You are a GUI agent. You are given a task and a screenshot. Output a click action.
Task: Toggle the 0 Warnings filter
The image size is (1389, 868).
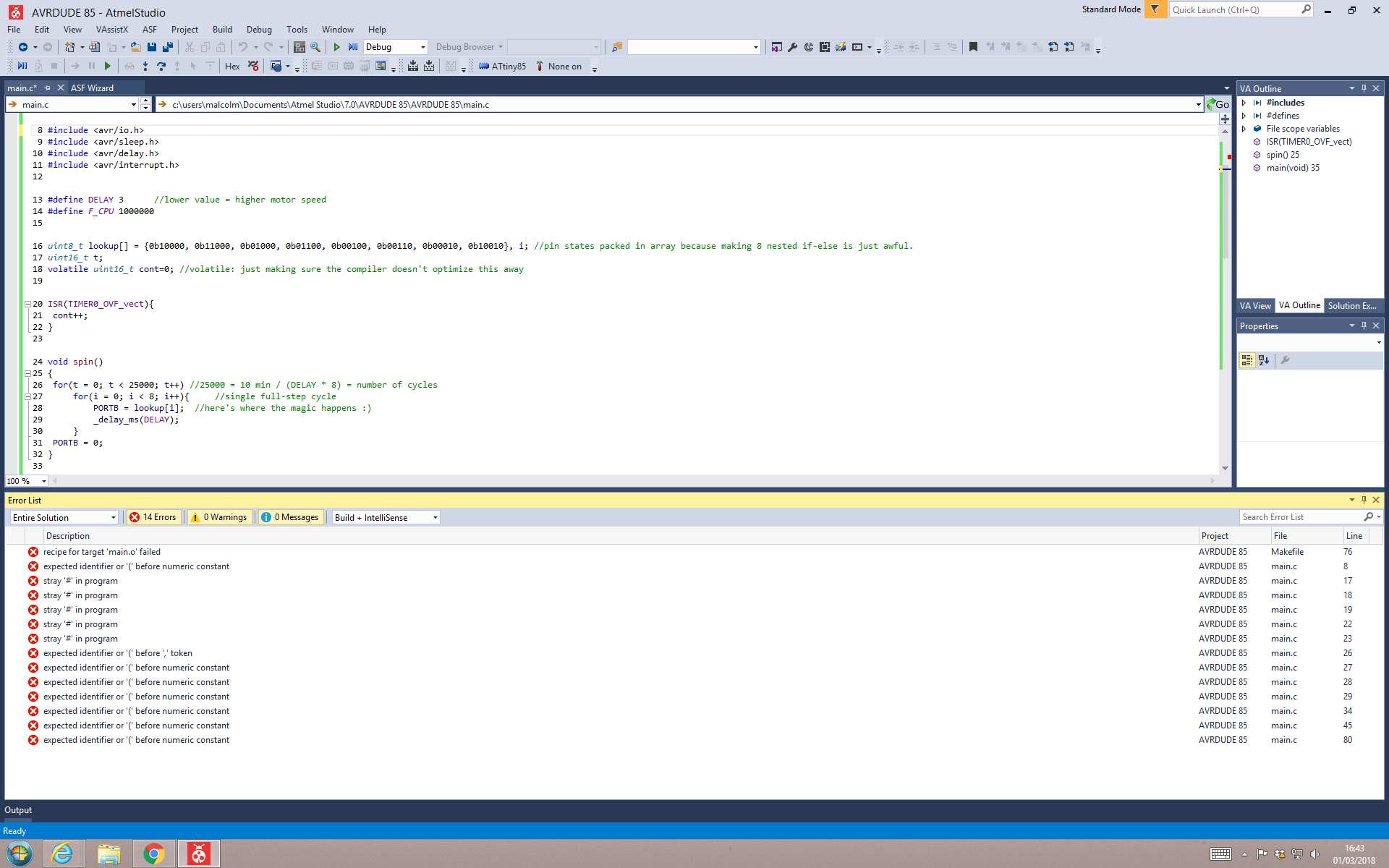[x=219, y=517]
